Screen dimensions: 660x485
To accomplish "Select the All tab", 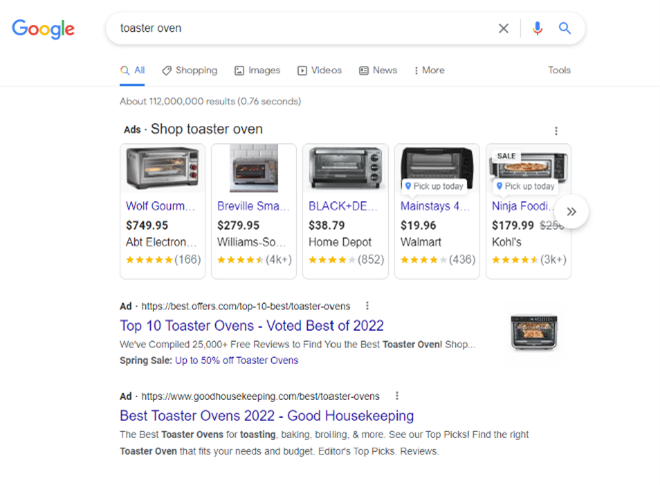I will pos(132,70).
